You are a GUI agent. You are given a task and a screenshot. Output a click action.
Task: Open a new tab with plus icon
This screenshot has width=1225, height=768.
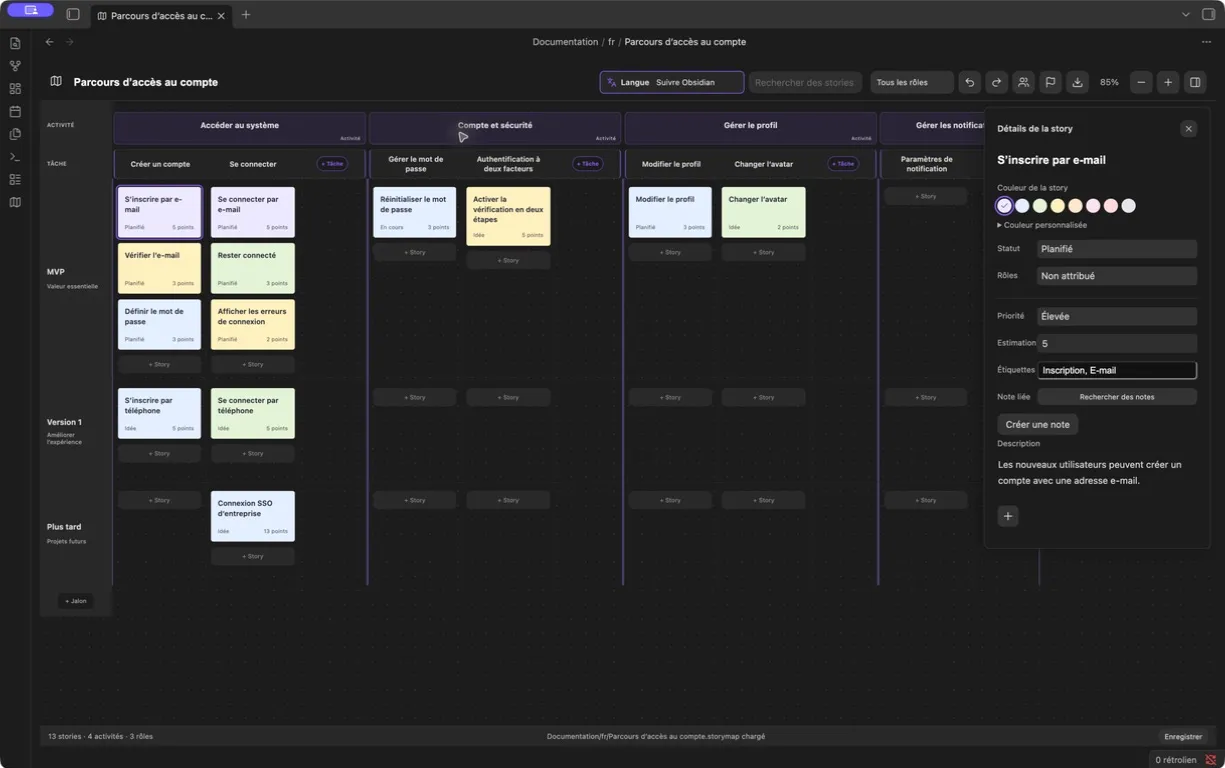[246, 15]
